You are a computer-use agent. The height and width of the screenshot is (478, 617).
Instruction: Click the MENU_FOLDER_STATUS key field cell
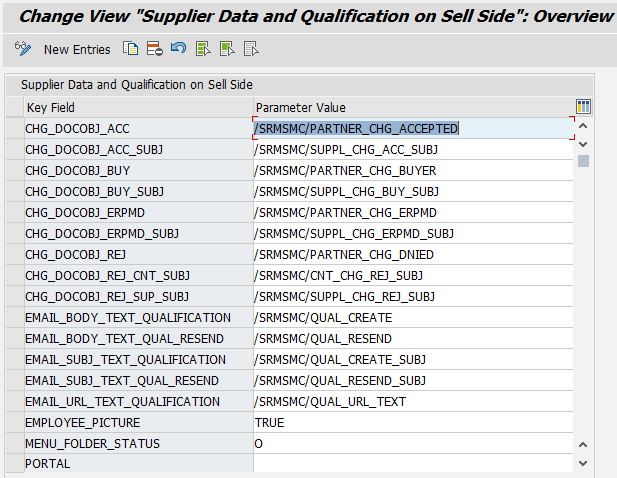coord(138,444)
